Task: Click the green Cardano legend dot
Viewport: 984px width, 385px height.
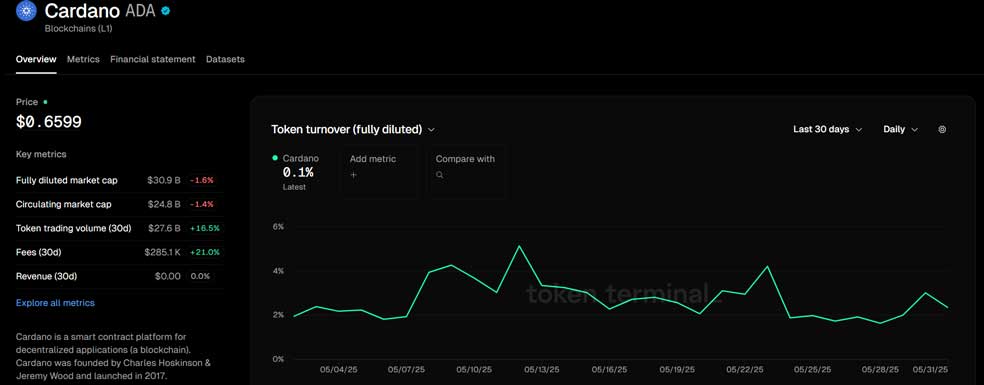Action: click(x=275, y=158)
